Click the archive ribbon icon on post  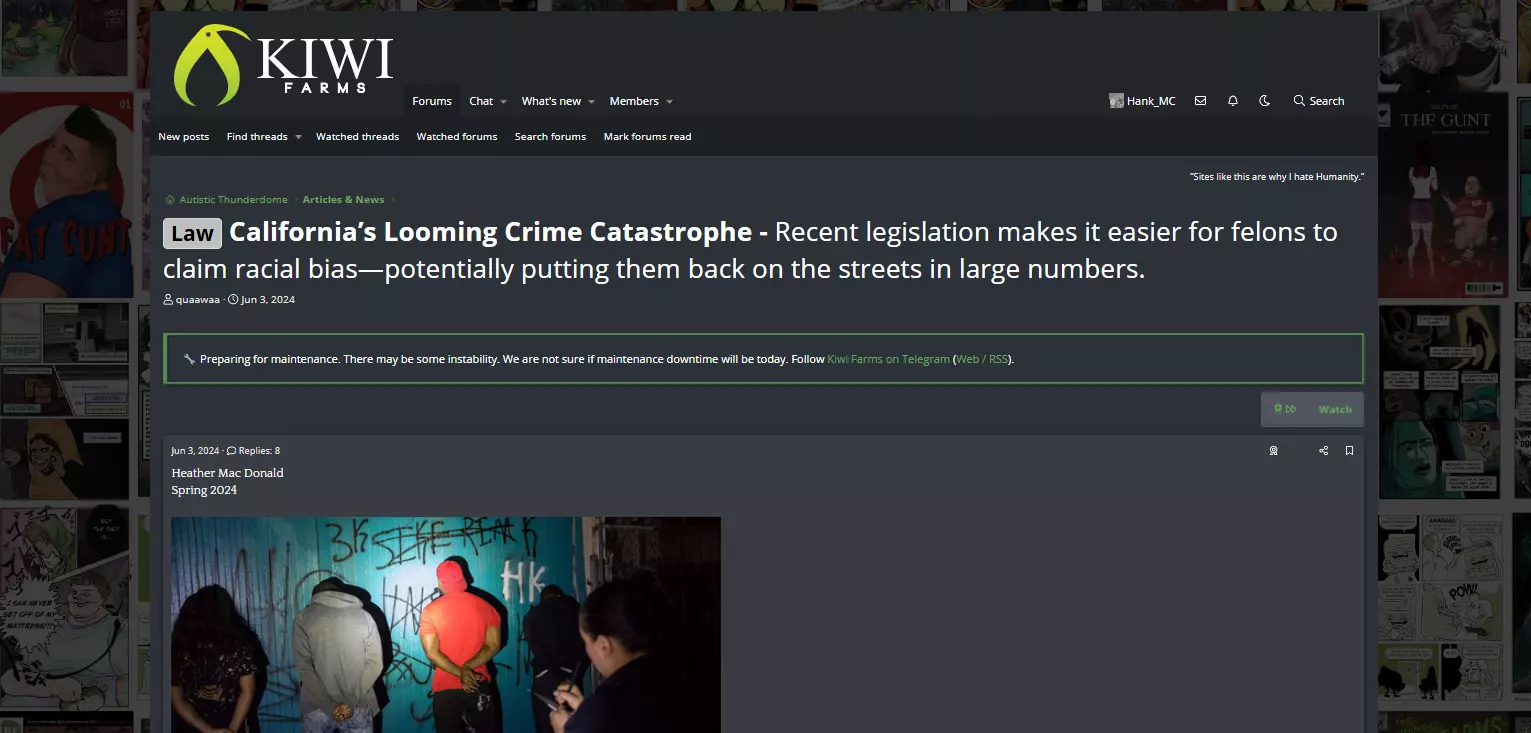tap(1273, 451)
